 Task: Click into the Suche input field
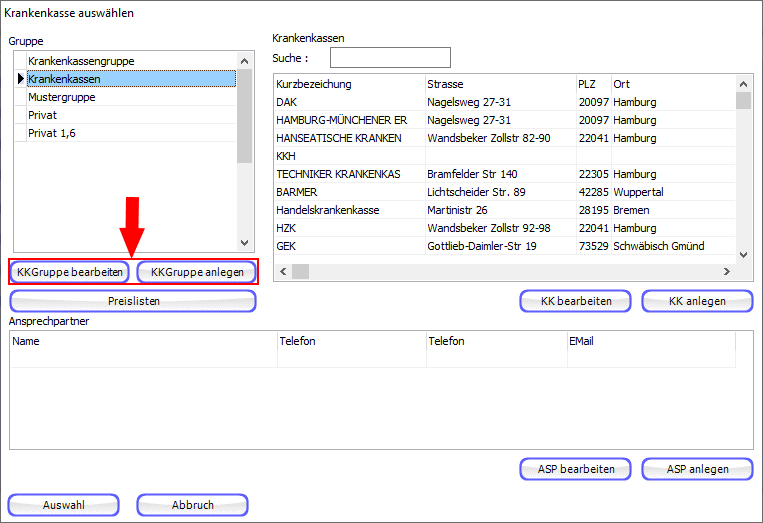tap(390, 58)
